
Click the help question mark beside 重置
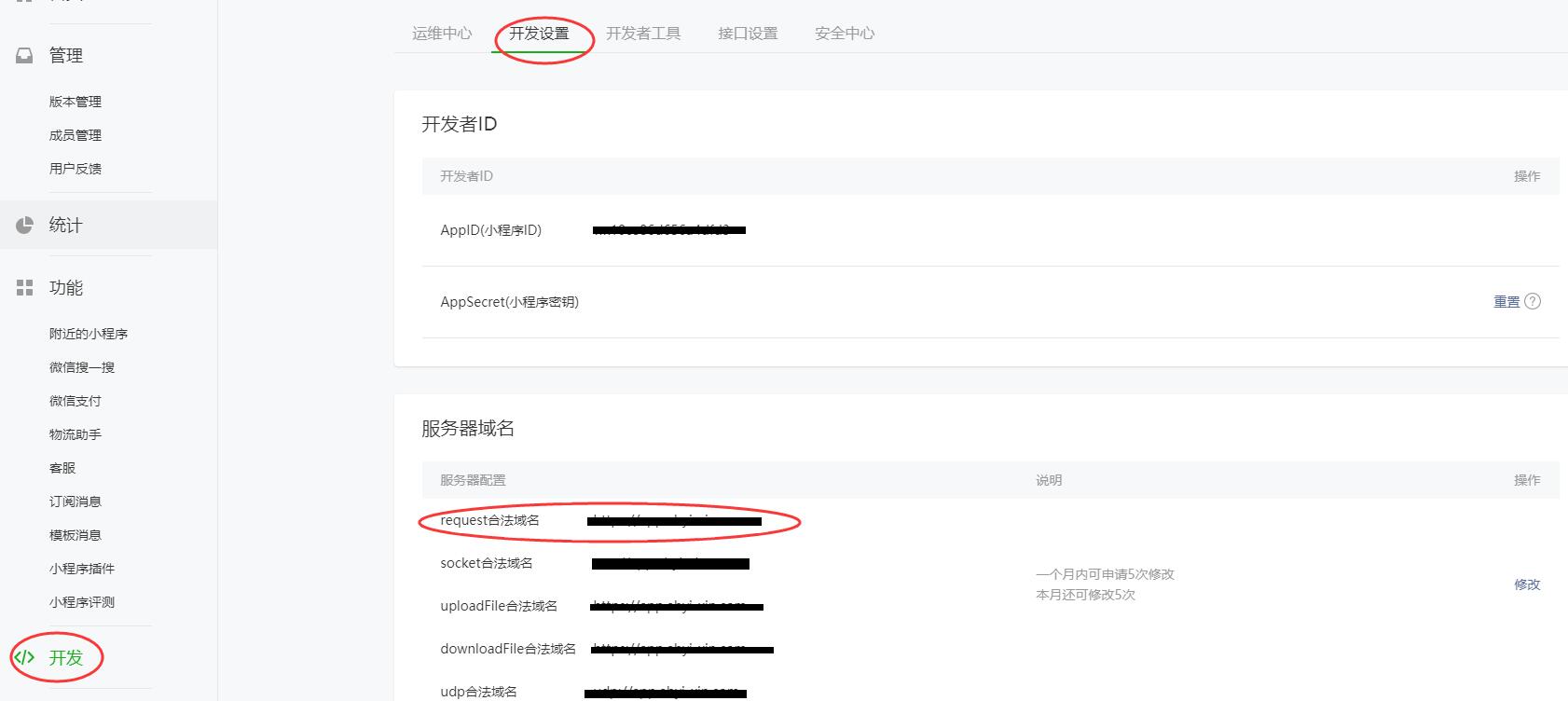(1533, 301)
